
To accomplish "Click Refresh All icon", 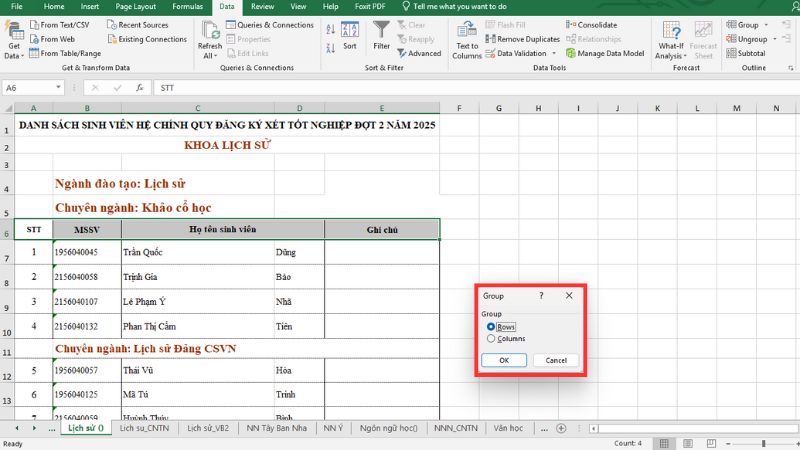I will point(210,38).
